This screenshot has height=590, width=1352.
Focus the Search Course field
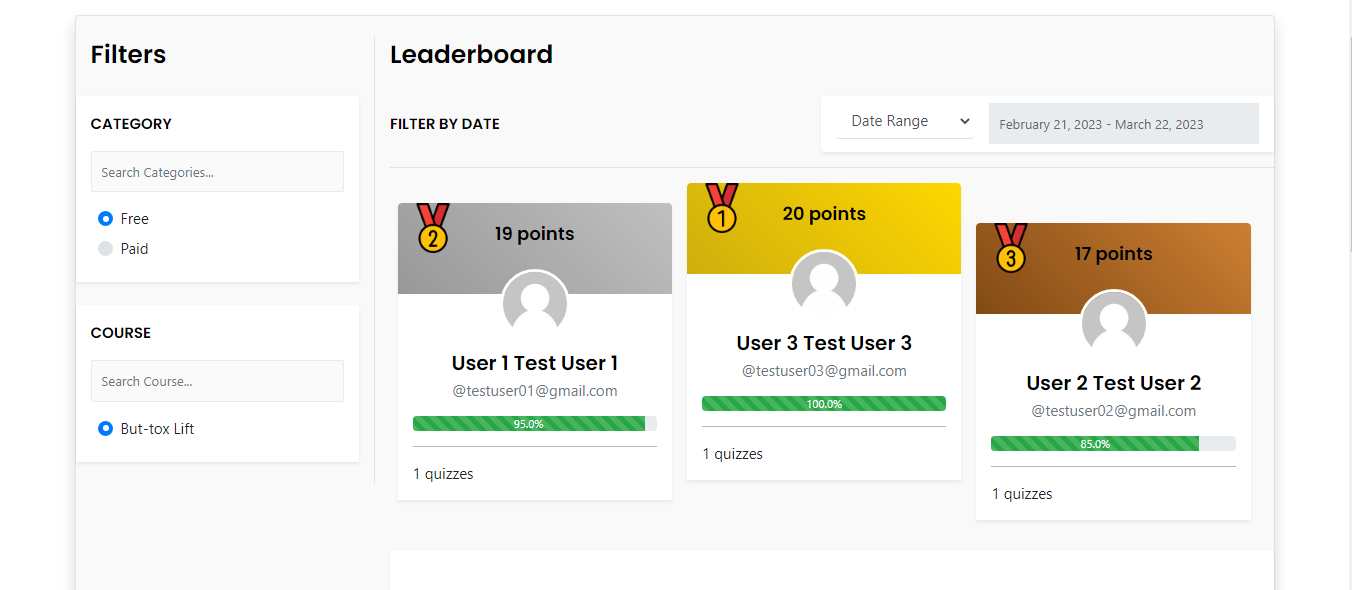[x=217, y=381]
